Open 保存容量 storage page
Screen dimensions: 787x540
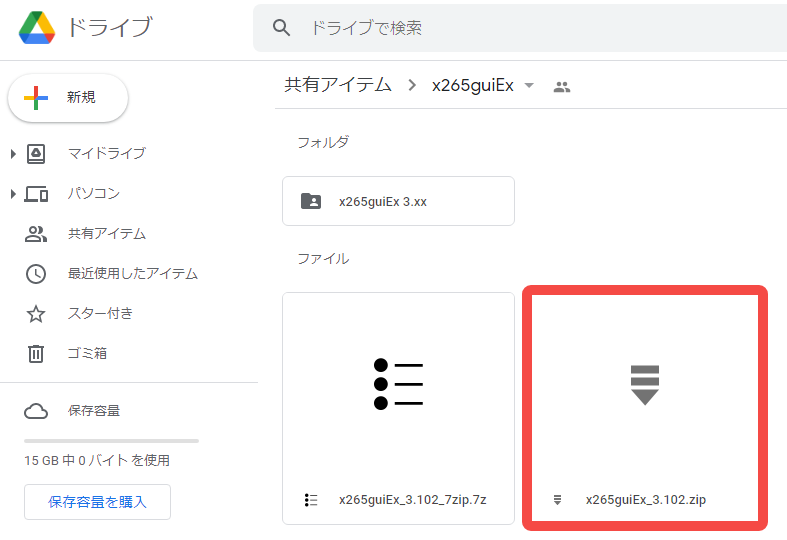pyautogui.click(x=94, y=411)
